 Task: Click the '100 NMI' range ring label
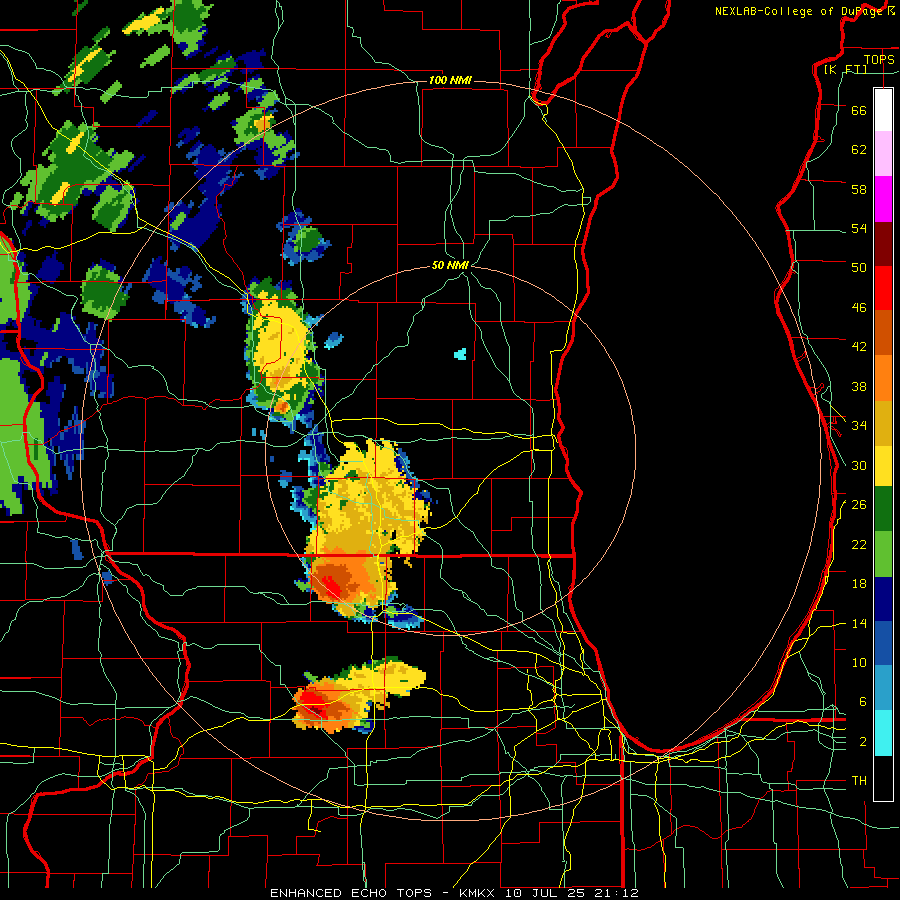(x=450, y=80)
